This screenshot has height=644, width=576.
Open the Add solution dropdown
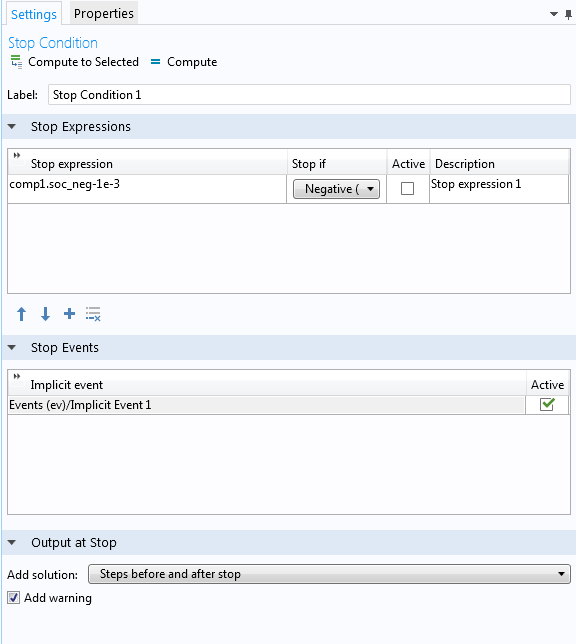(329, 574)
